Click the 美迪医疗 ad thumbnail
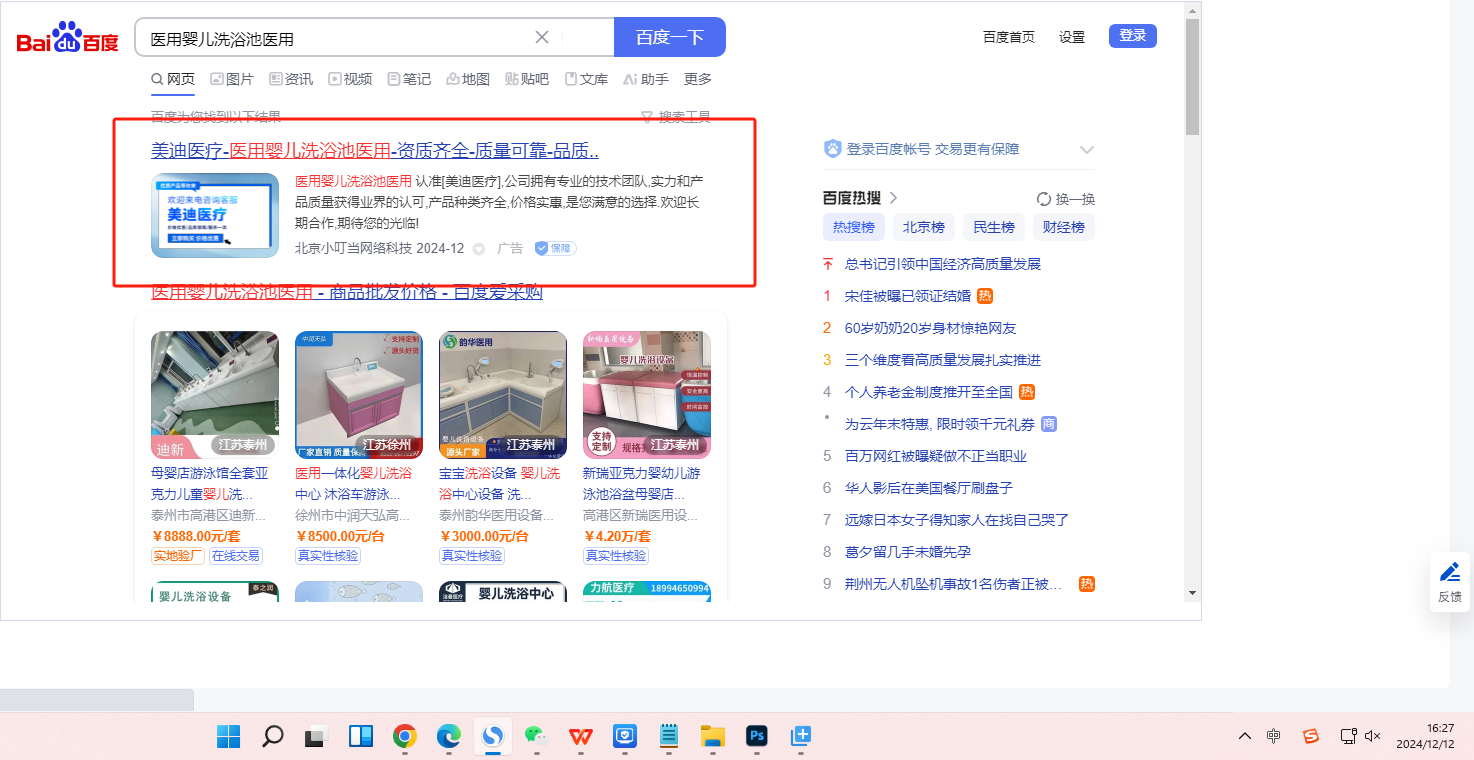 click(x=215, y=215)
